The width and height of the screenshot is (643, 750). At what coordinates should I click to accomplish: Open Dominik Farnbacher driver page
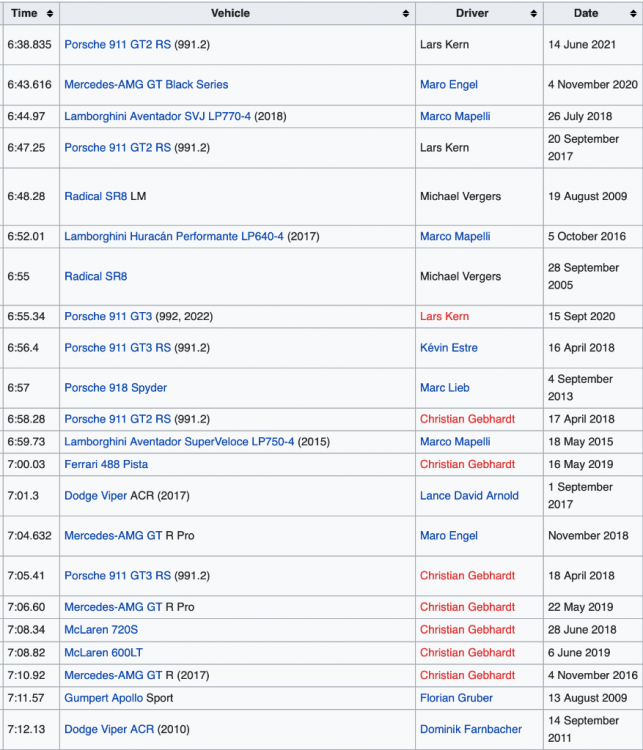471,730
